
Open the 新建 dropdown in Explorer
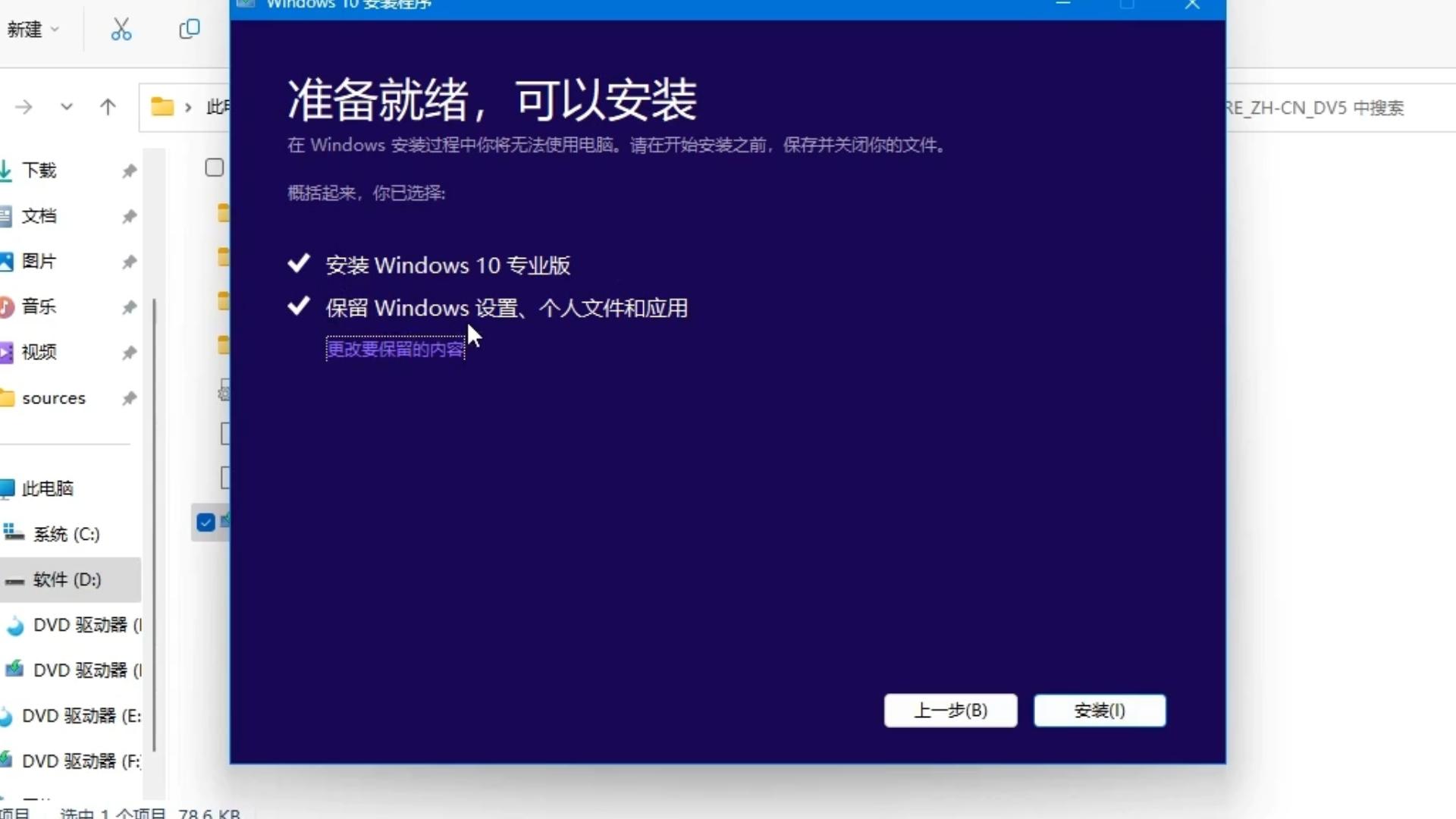tap(33, 30)
